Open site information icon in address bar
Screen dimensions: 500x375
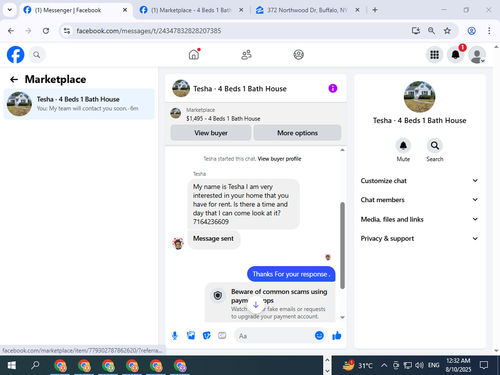click(x=67, y=31)
